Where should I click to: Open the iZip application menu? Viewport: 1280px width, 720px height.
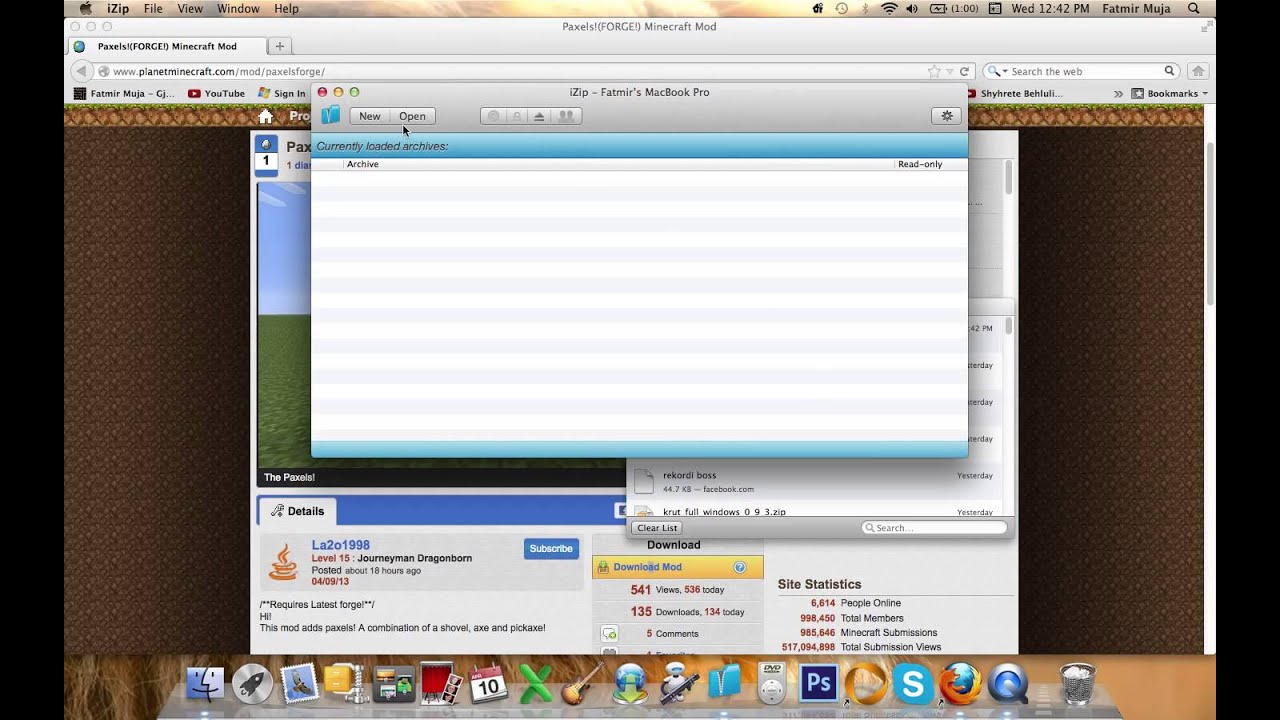118,8
